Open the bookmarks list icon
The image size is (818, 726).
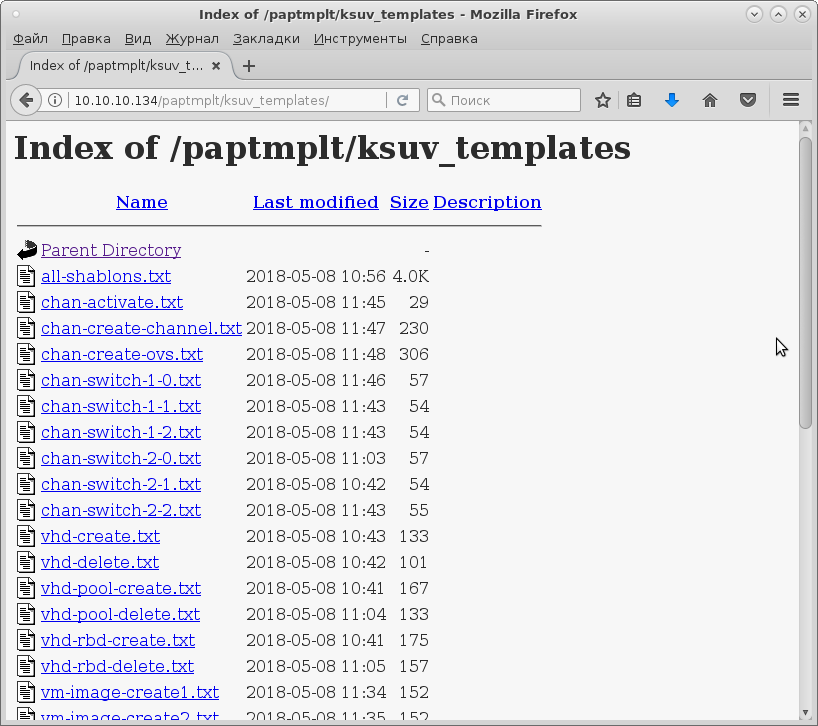(634, 100)
